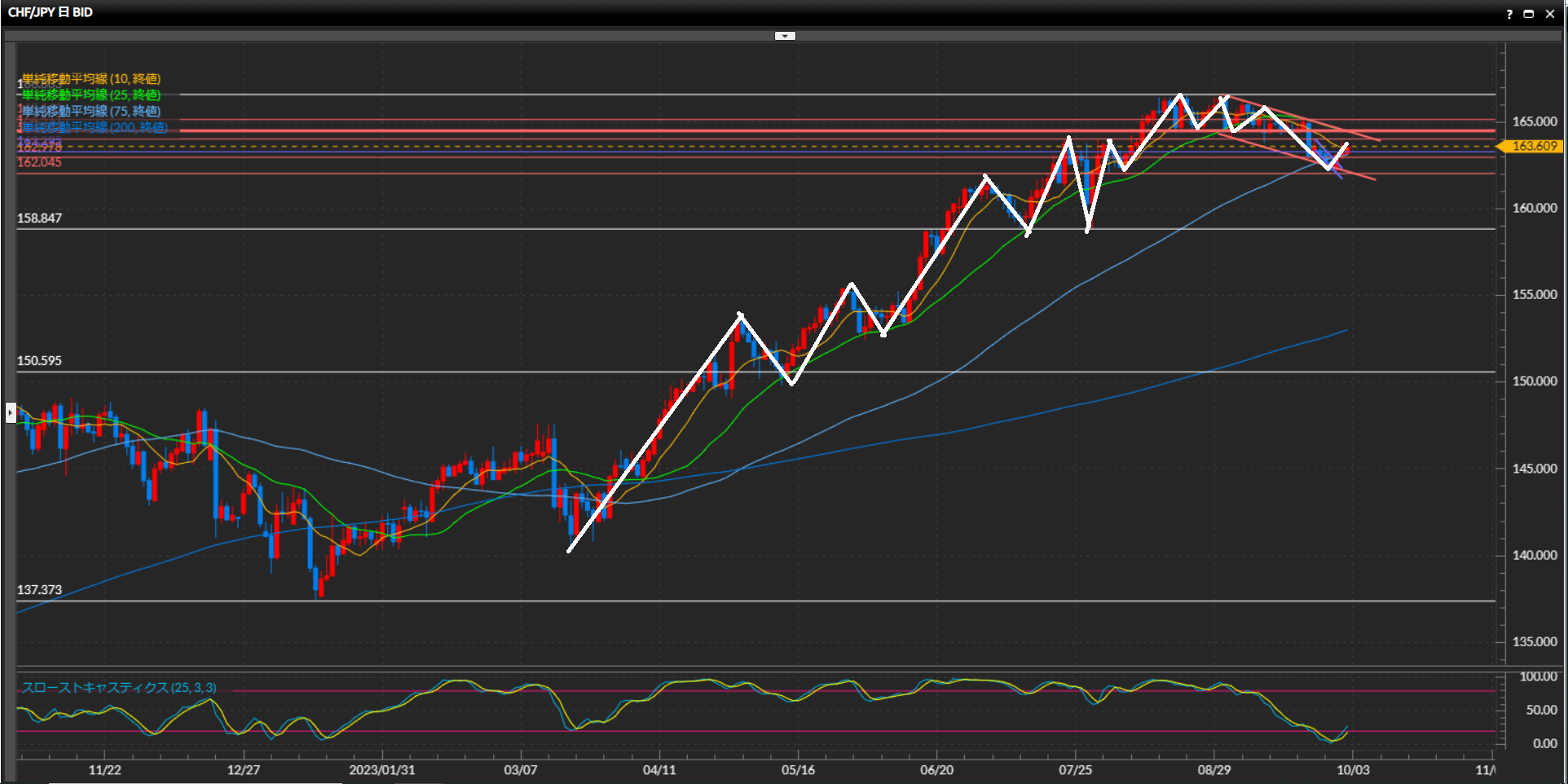This screenshot has width=1568, height=784.
Task: Select the 10-period moving average legend
Action: pos(91,79)
